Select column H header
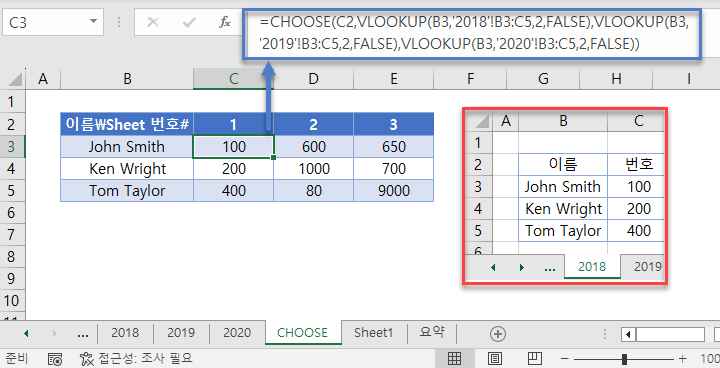 click(x=616, y=79)
